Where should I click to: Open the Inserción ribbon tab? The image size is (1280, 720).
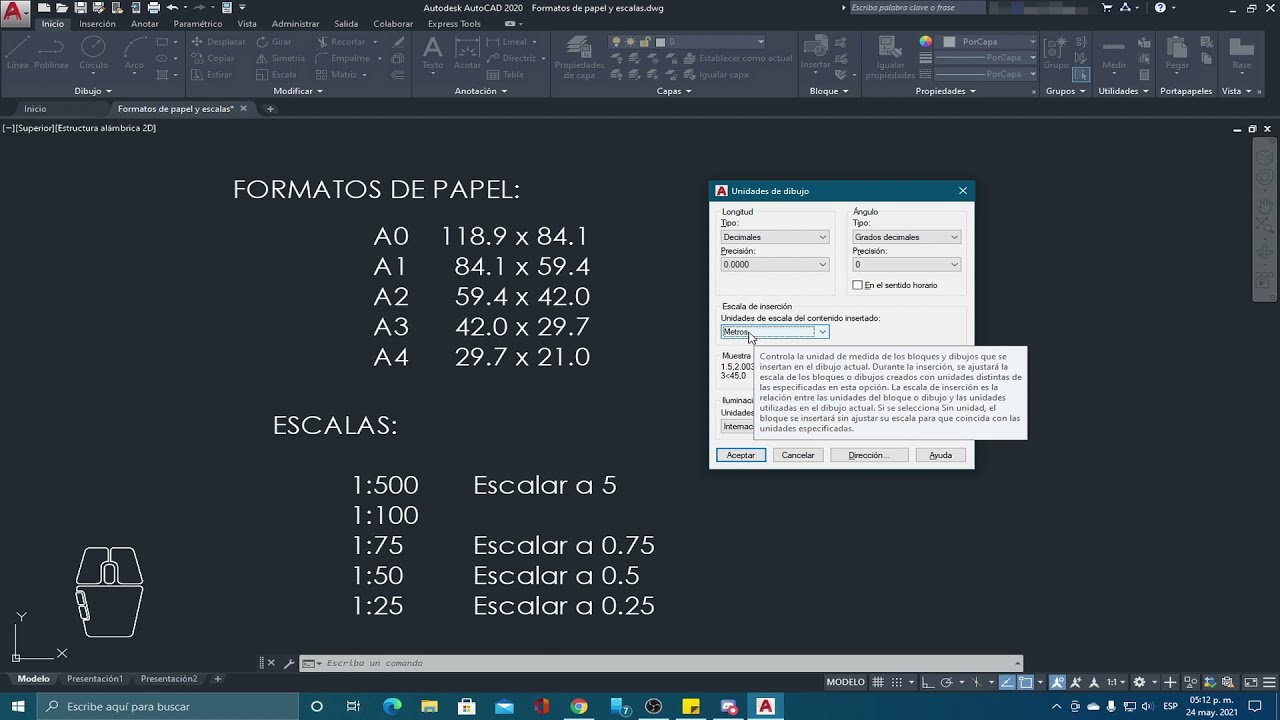(97, 24)
